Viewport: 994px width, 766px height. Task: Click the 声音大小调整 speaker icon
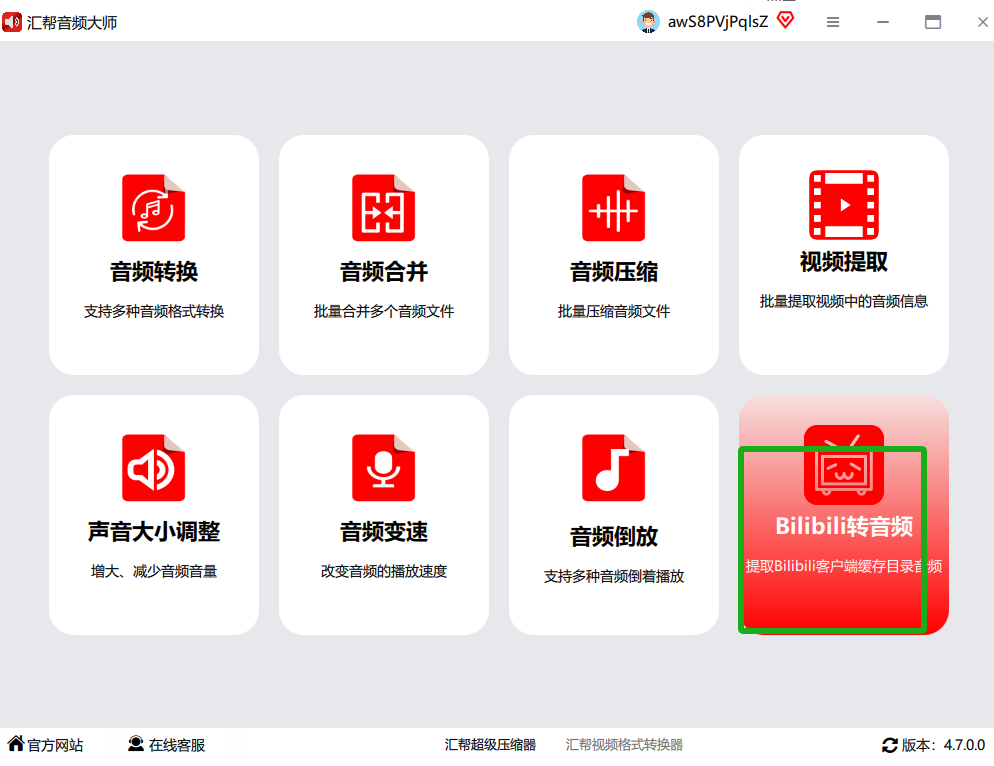(153, 468)
